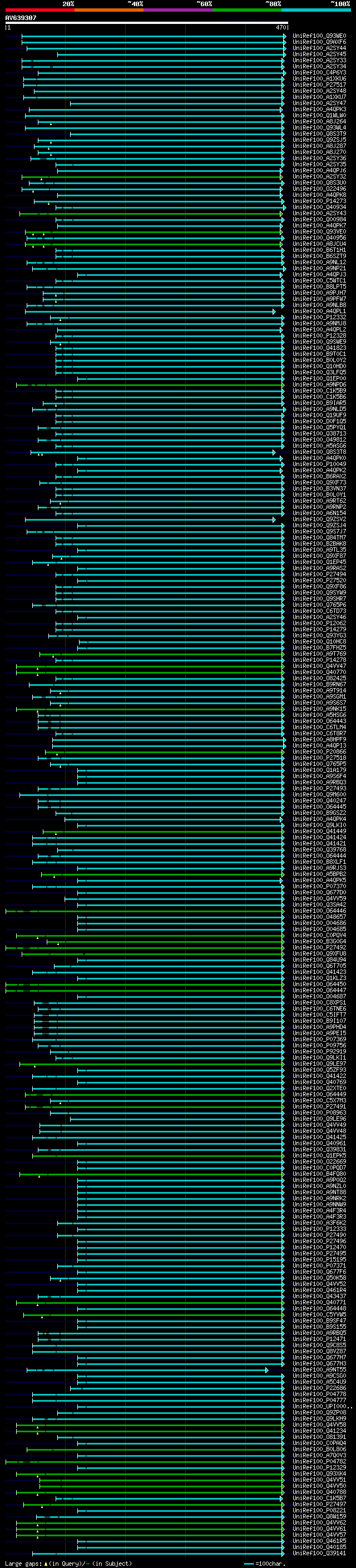
Task: Select the UniRef100_O22496 hit label
Action: coord(319,189)
